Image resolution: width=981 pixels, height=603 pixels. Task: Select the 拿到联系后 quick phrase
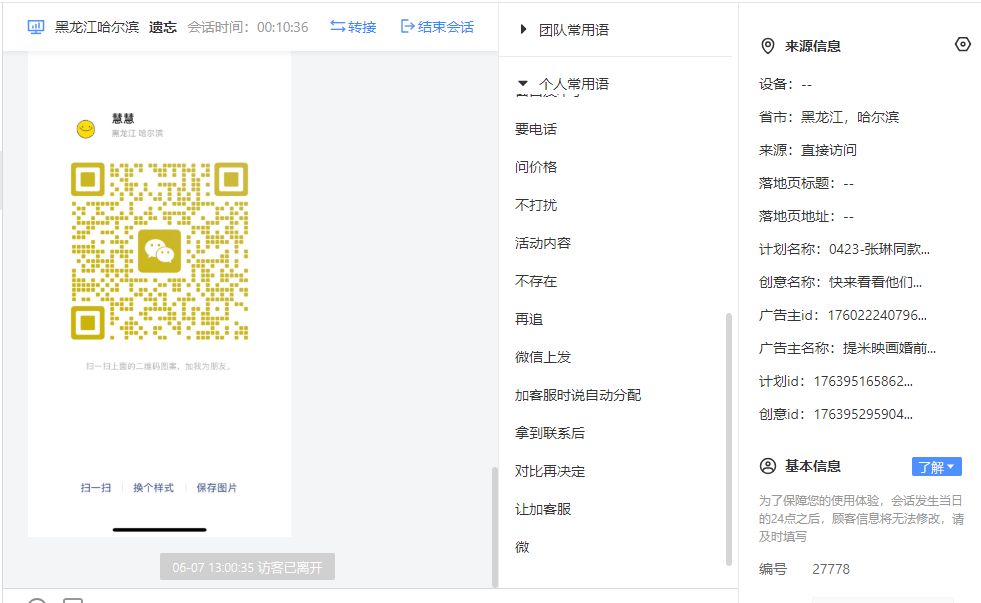(x=549, y=433)
